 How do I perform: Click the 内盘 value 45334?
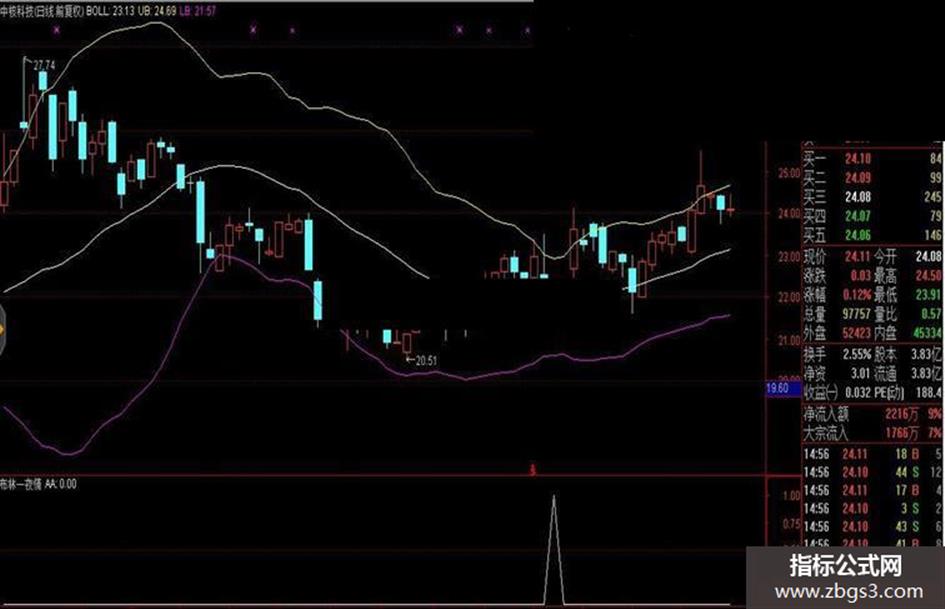pyautogui.click(x=928, y=333)
